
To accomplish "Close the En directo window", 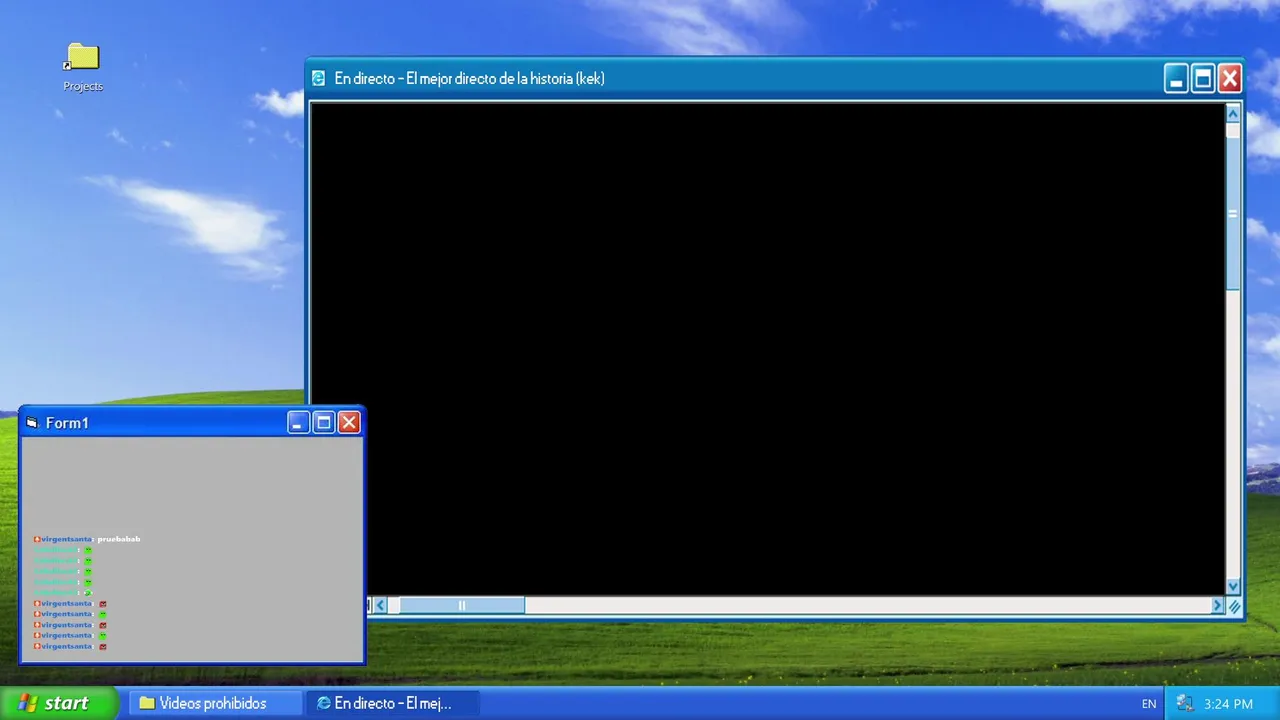I will [1230, 79].
